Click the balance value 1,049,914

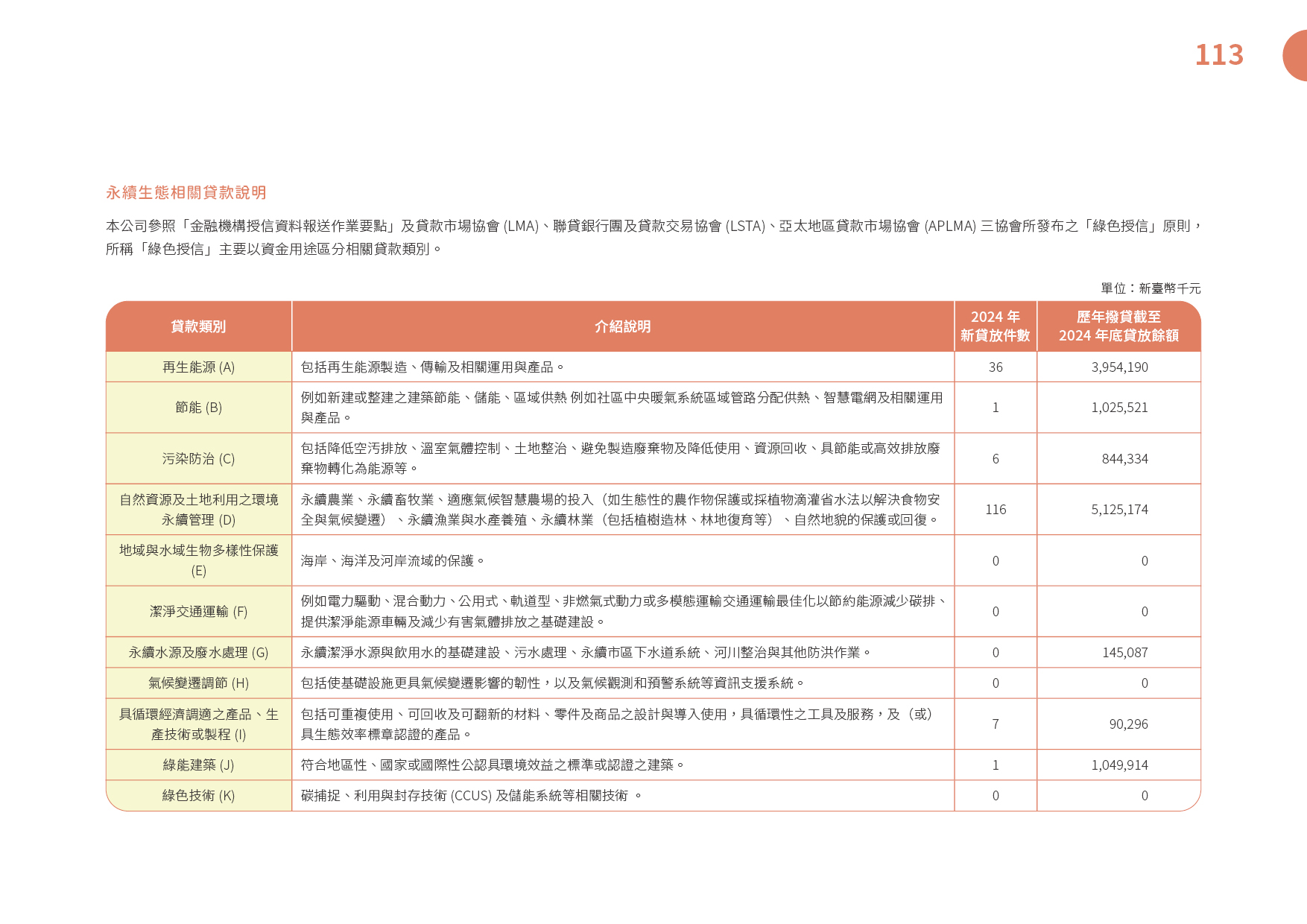click(x=1120, y=765)
